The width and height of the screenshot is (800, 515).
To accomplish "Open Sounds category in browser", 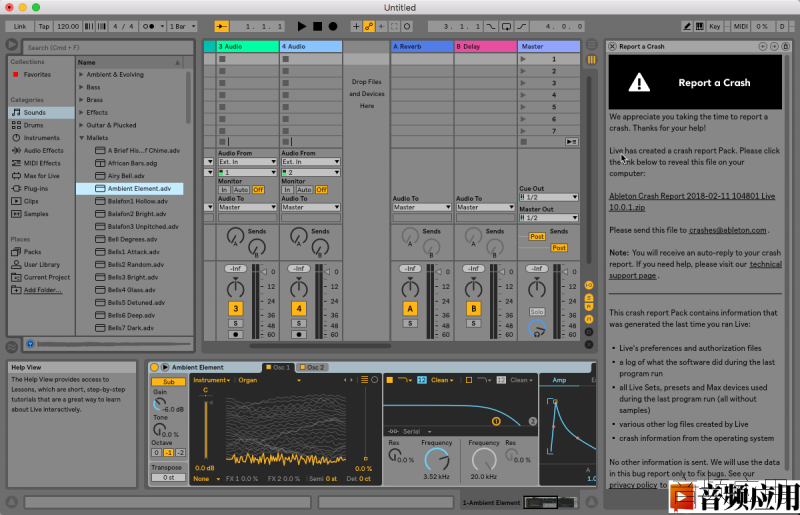I will 34,112.
